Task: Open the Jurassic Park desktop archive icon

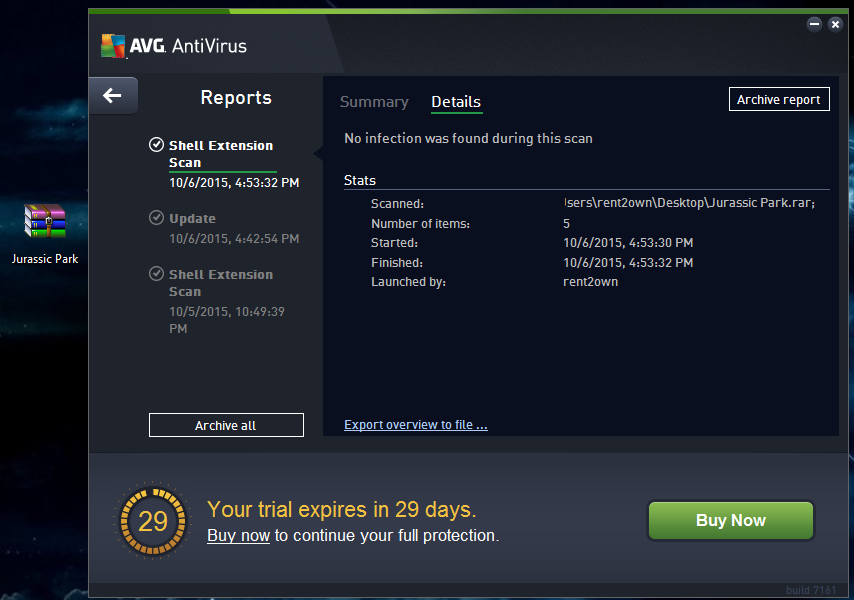Action: click(x=45, y=221)
